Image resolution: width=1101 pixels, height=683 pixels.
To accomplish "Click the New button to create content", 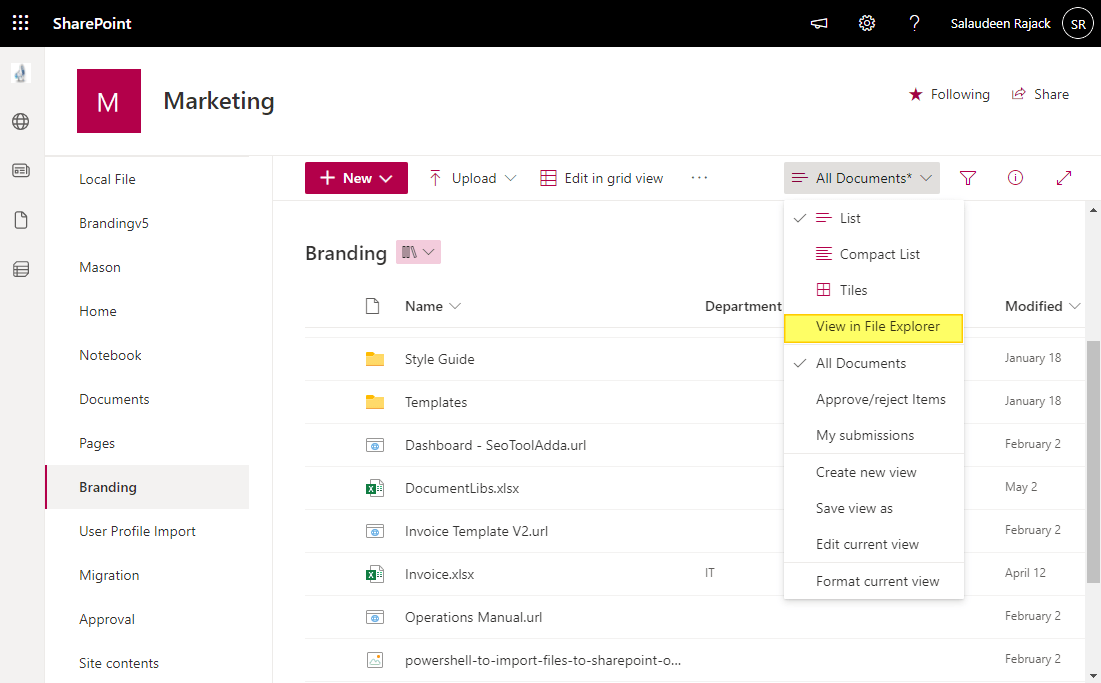I will (x=356, y=177).
